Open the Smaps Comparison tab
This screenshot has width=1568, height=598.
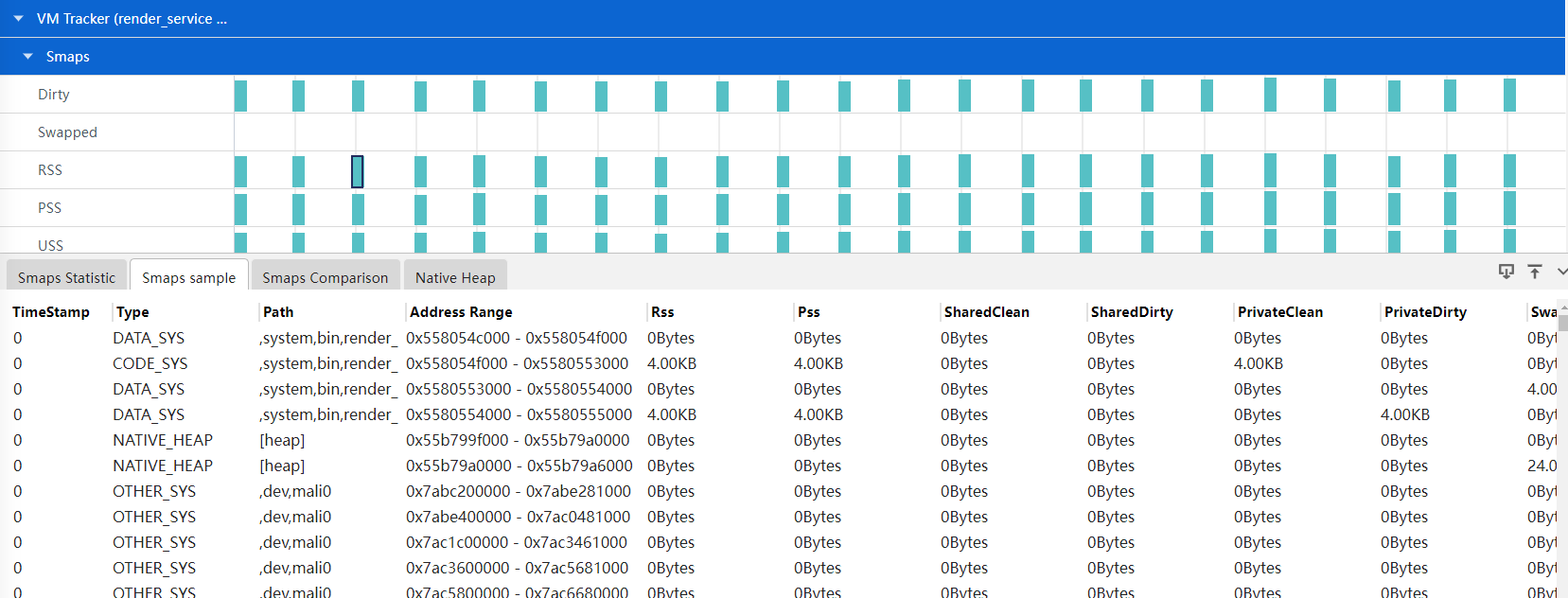point(325,277)
